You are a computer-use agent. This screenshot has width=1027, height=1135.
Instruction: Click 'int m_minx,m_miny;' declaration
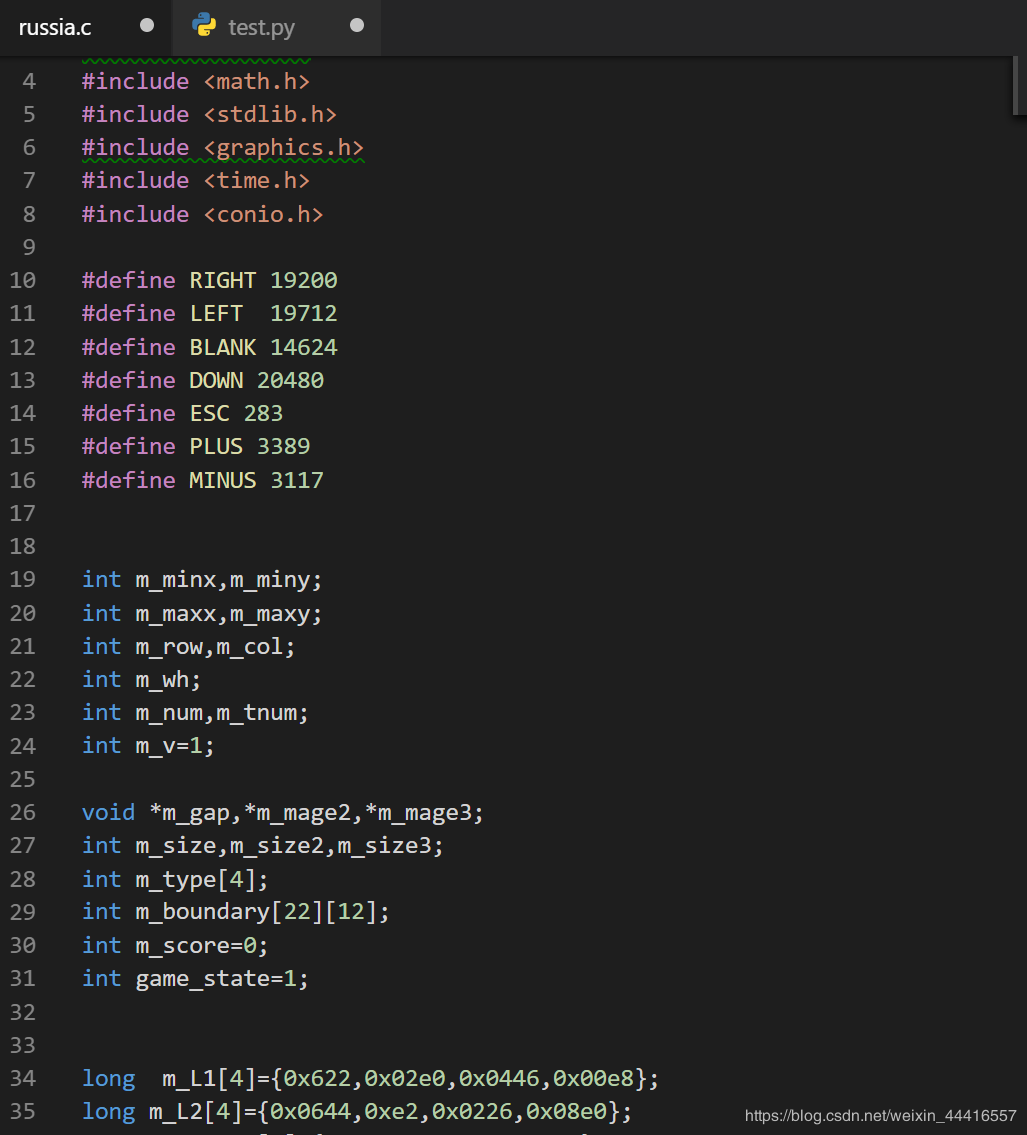(x=202, y=579)
